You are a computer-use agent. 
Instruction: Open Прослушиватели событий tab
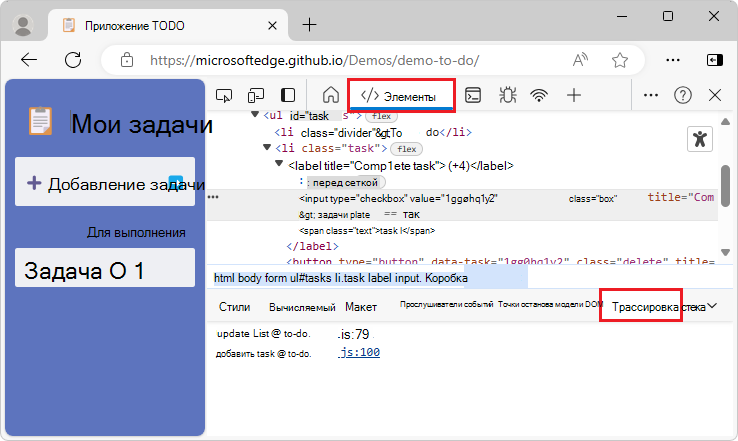446,305
